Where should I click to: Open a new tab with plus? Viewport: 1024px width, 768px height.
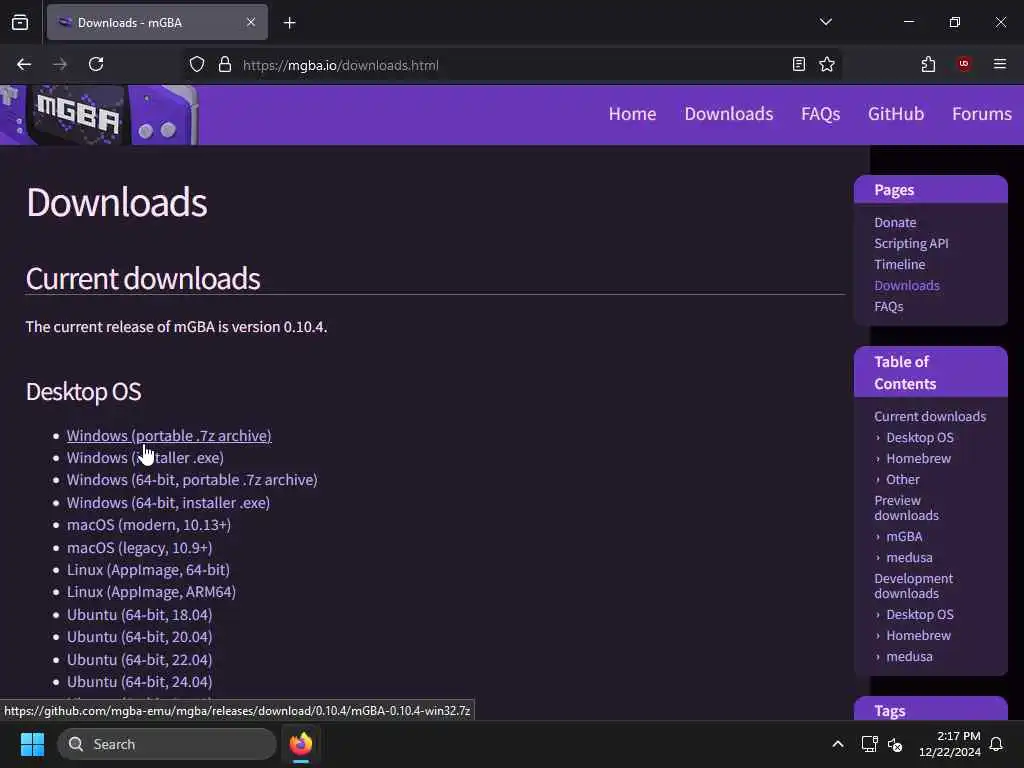point(289,23)
